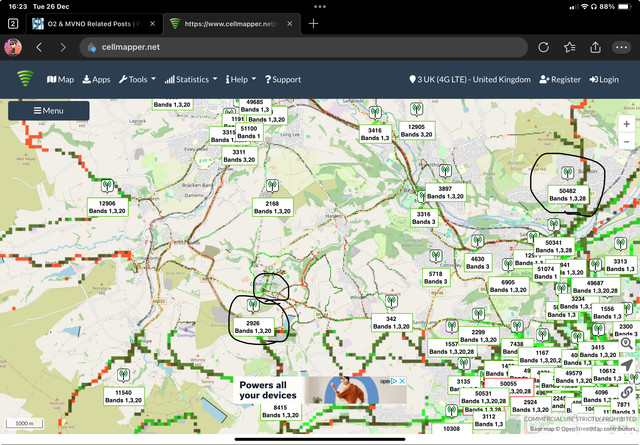Close the O2 & MVNO Related Posts tab
640x445 pixels.
tap(152, 24)
